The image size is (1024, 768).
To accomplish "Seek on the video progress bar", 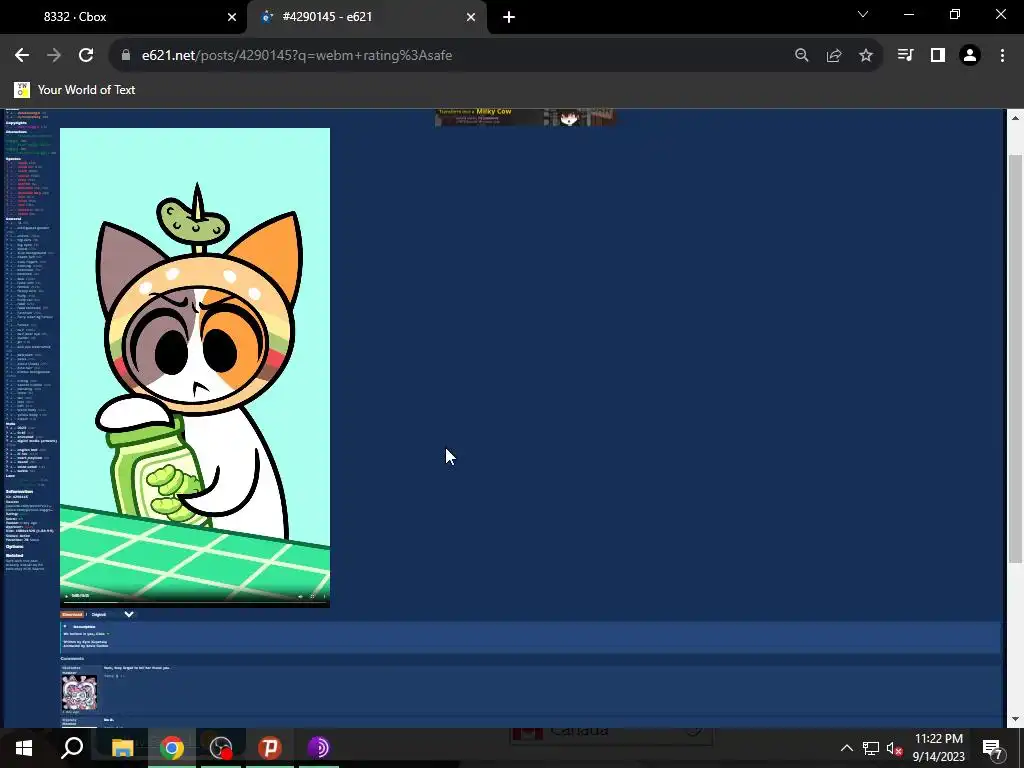I will tap(195, 602).
